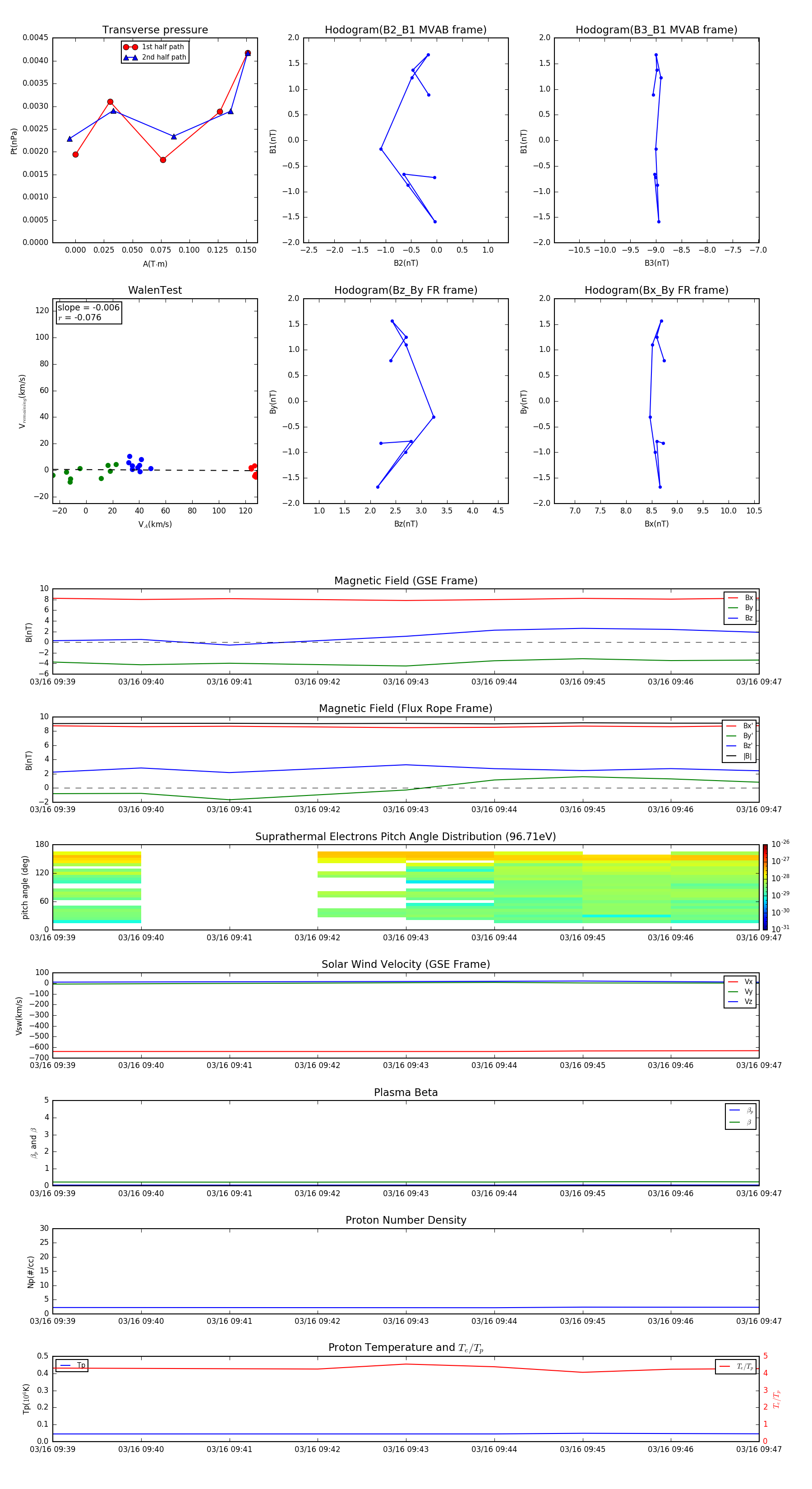This screenshot has width=812, height=1489.
Task: Select the "βp" Plasma Beta legend entry
Action: click(x=741, y=1110)
